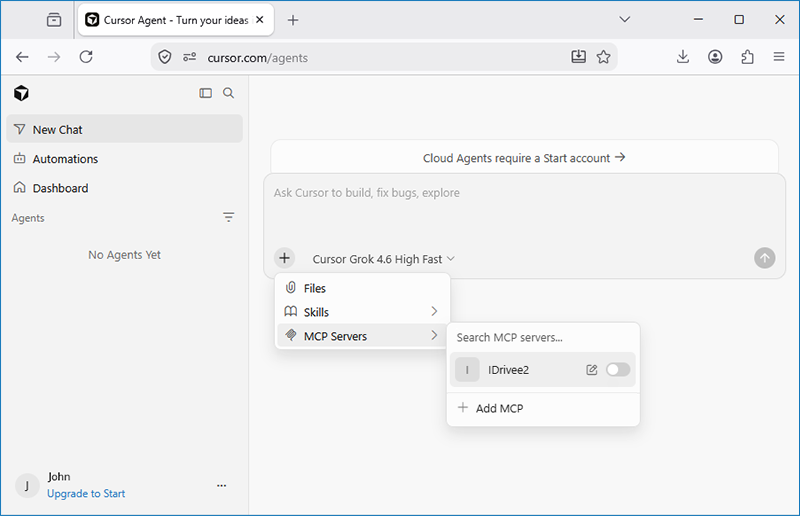This screenshot has width=800, height=516.
Task: Click John's avatar in sidebar
Action: [x=27, y=485]
